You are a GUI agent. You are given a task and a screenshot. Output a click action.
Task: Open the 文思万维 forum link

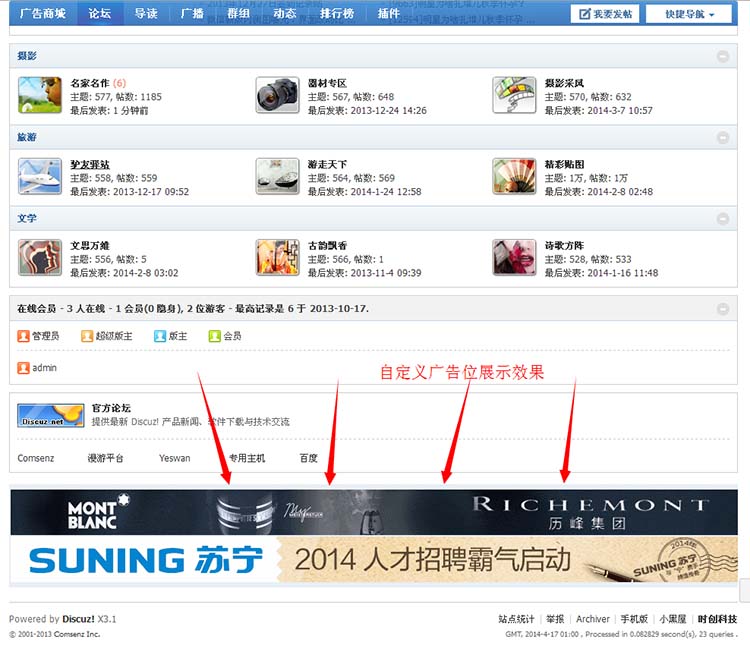[90, 246]
